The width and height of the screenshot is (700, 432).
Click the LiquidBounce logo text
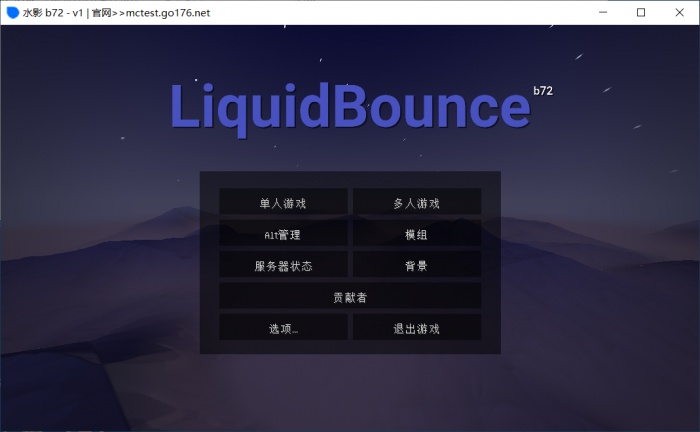(x=348, y=106)
